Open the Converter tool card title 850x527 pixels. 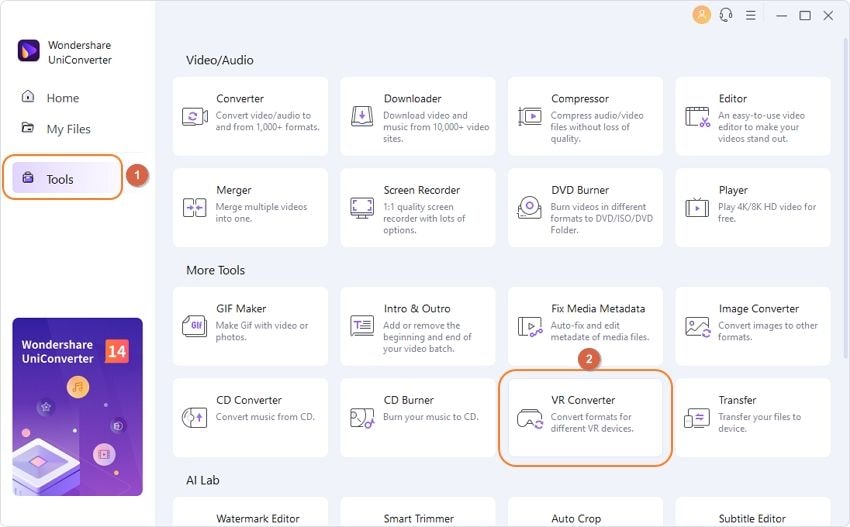[240, 99]
